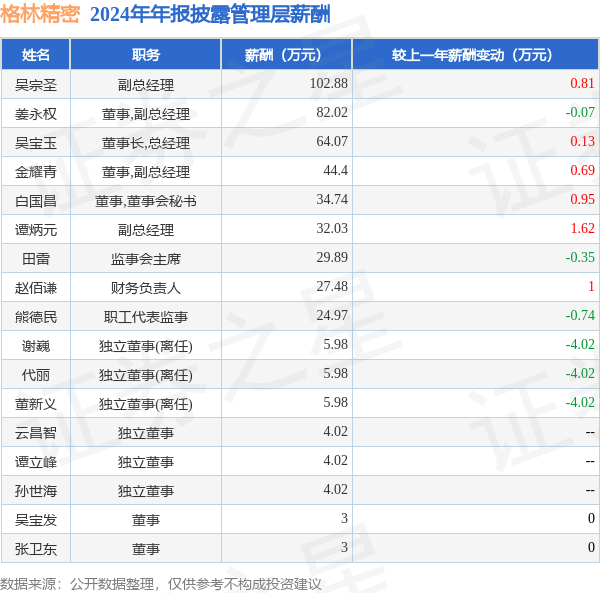Select name cell 金耀青
This screenshot has width=600, height=593.
pos(36,172)
